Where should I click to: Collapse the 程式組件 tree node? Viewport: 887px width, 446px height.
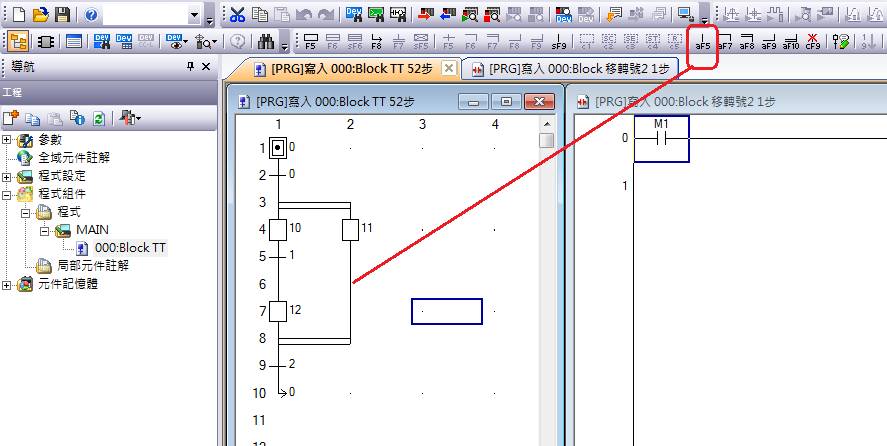[7, 194]
